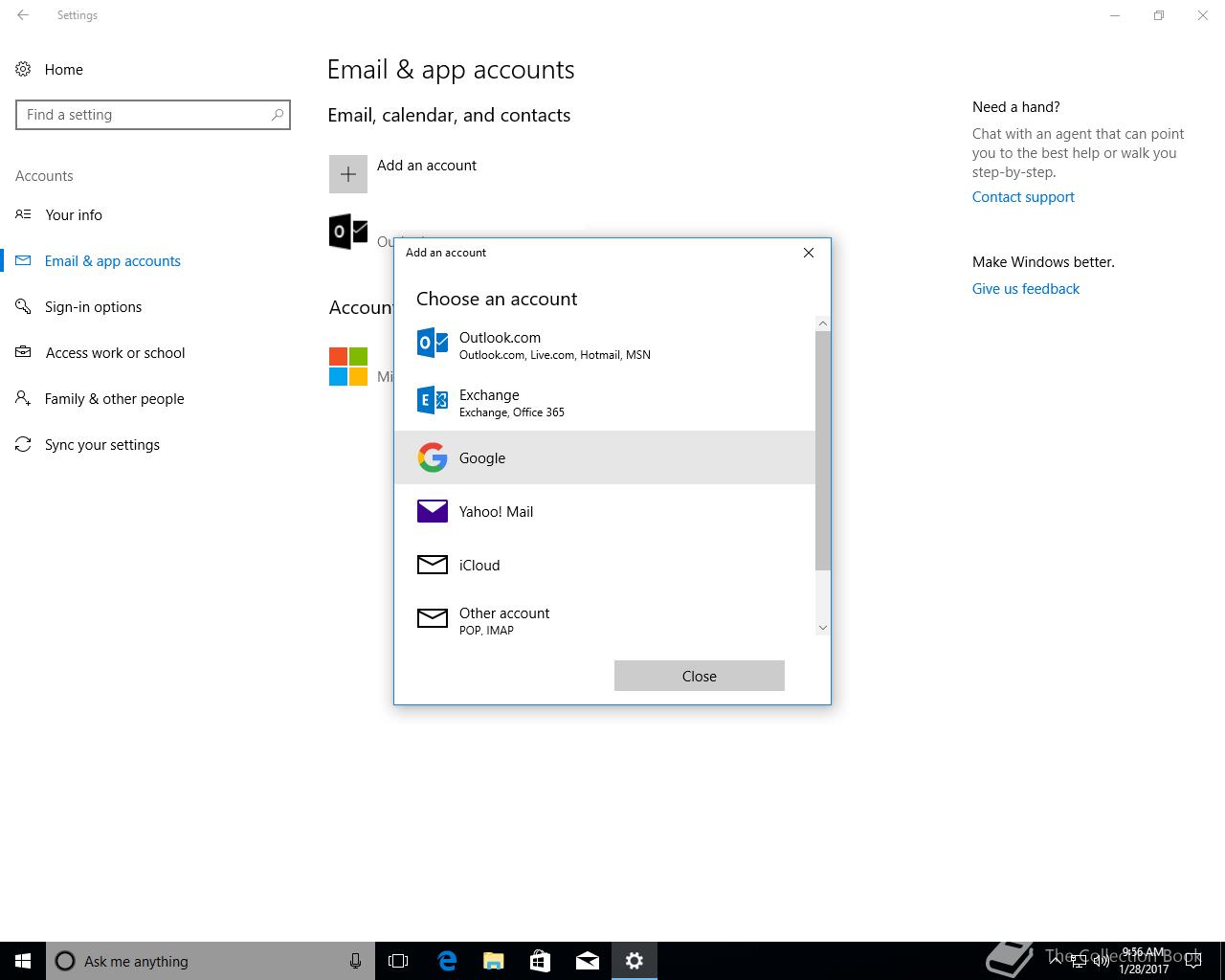Select the Exchange account icon
1225x980 pixels.
433,400
